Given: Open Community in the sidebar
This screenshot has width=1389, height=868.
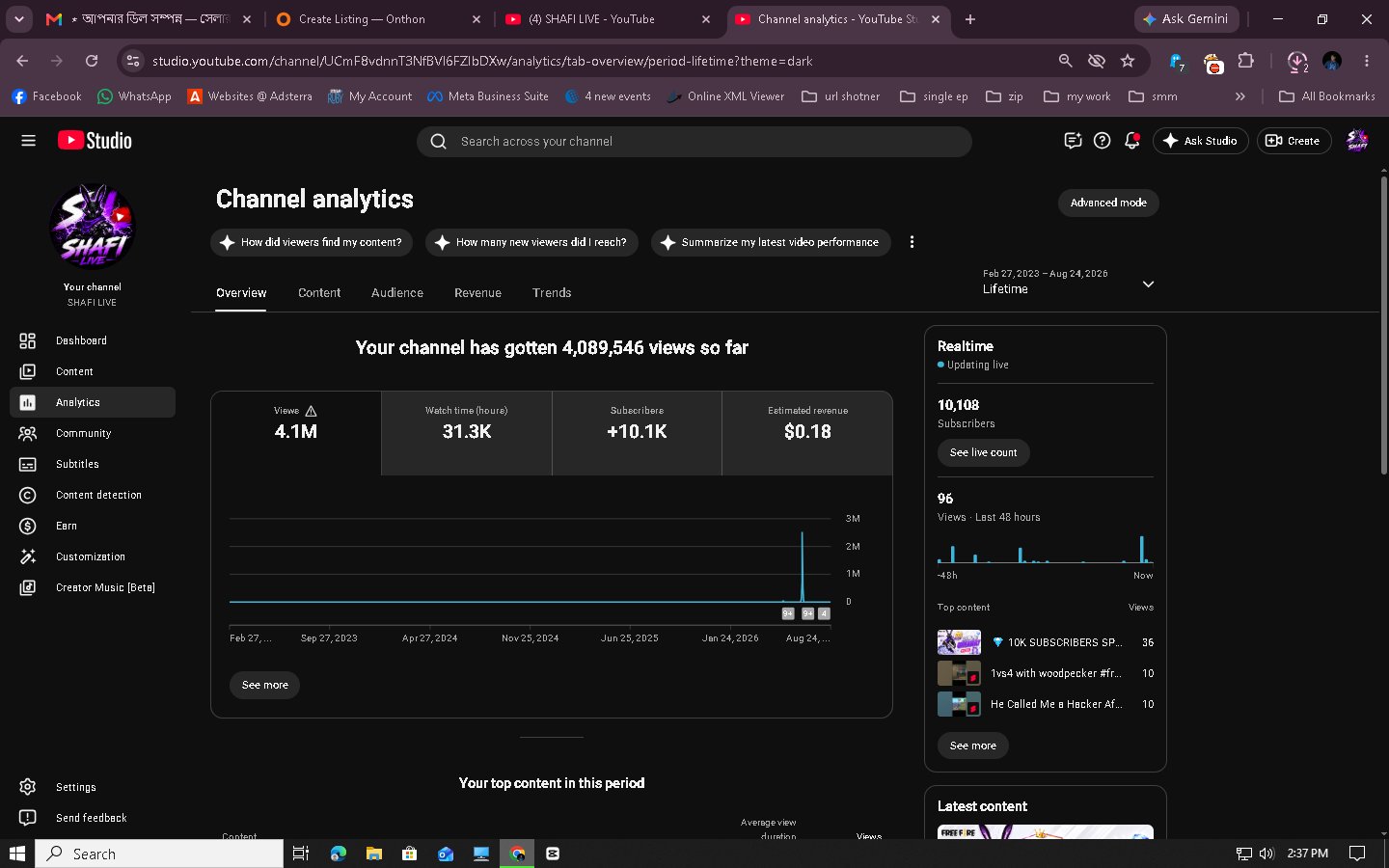Looking at the screenshot, I should tap(93, 433).
